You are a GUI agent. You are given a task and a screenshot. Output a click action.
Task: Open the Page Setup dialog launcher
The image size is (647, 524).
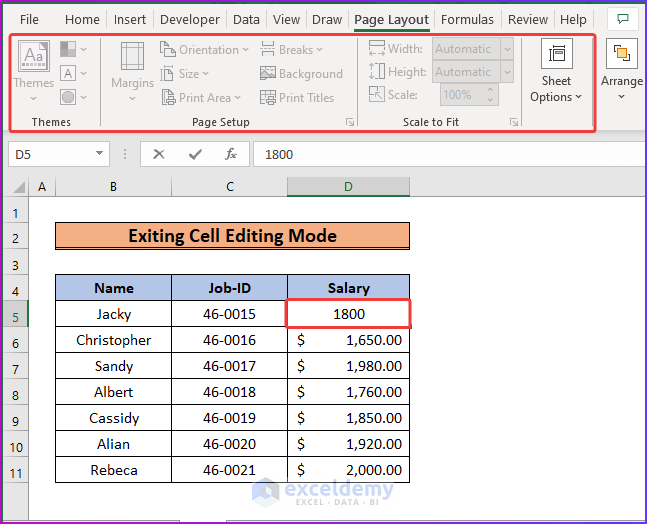(x=350, y=122)
